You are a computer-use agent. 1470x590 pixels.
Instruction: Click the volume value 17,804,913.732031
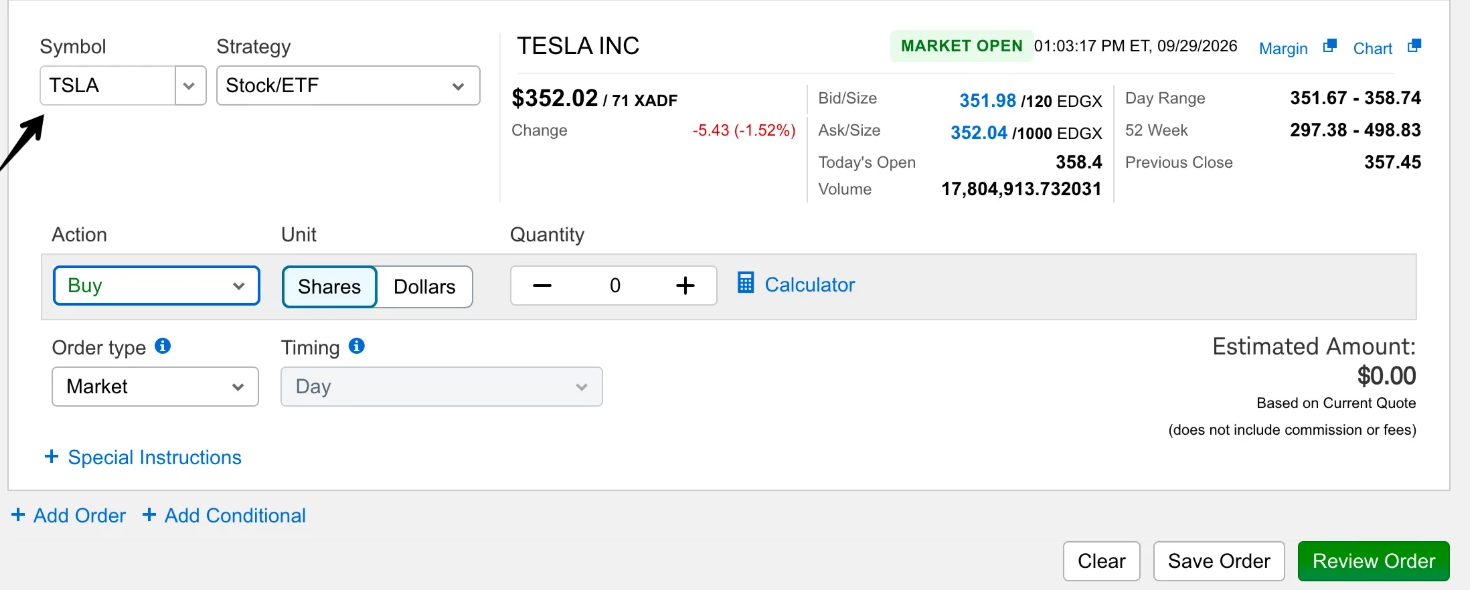tap(1021, 189)
